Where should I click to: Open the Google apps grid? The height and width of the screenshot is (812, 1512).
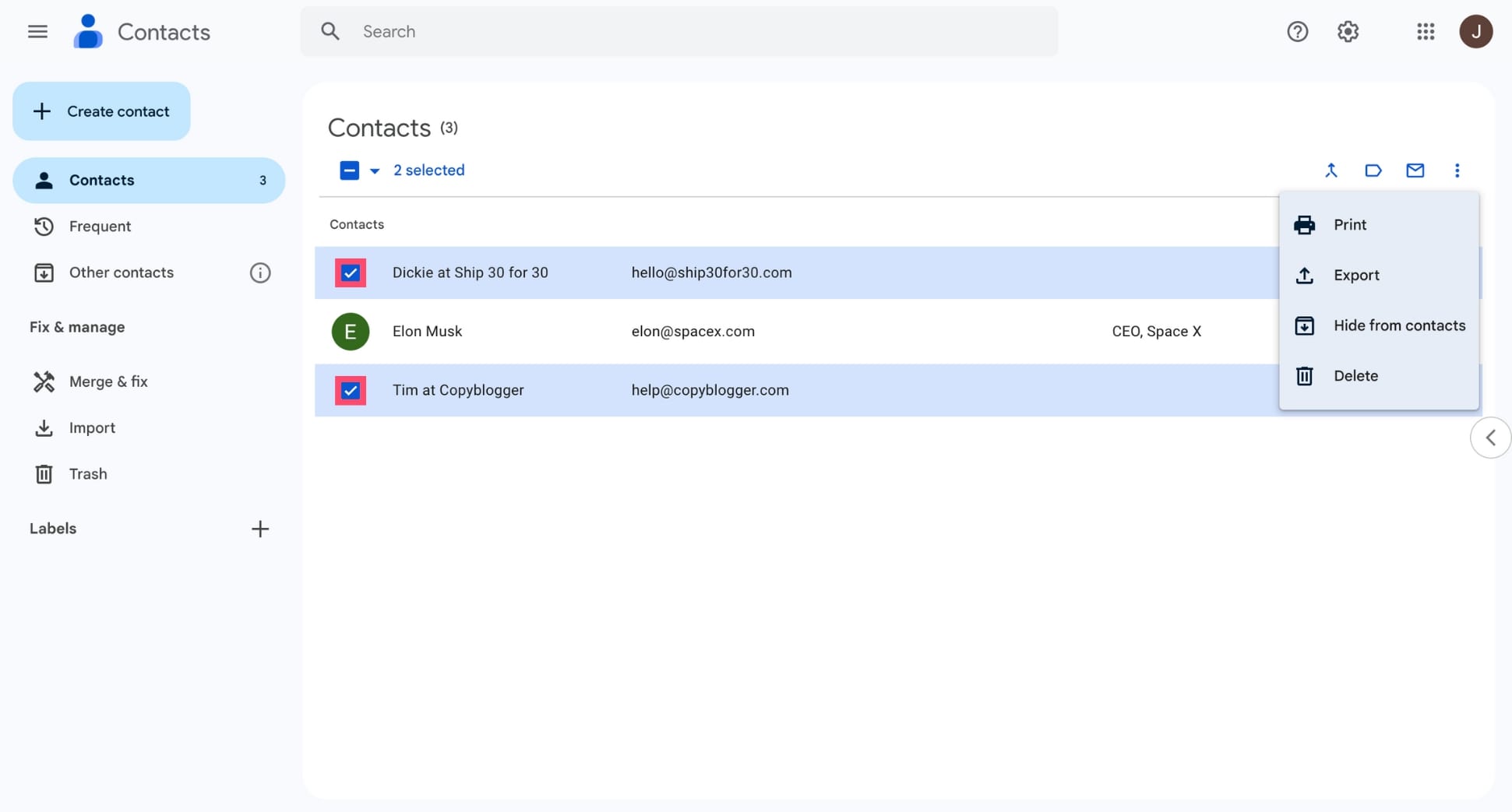tap(1426, 31)
